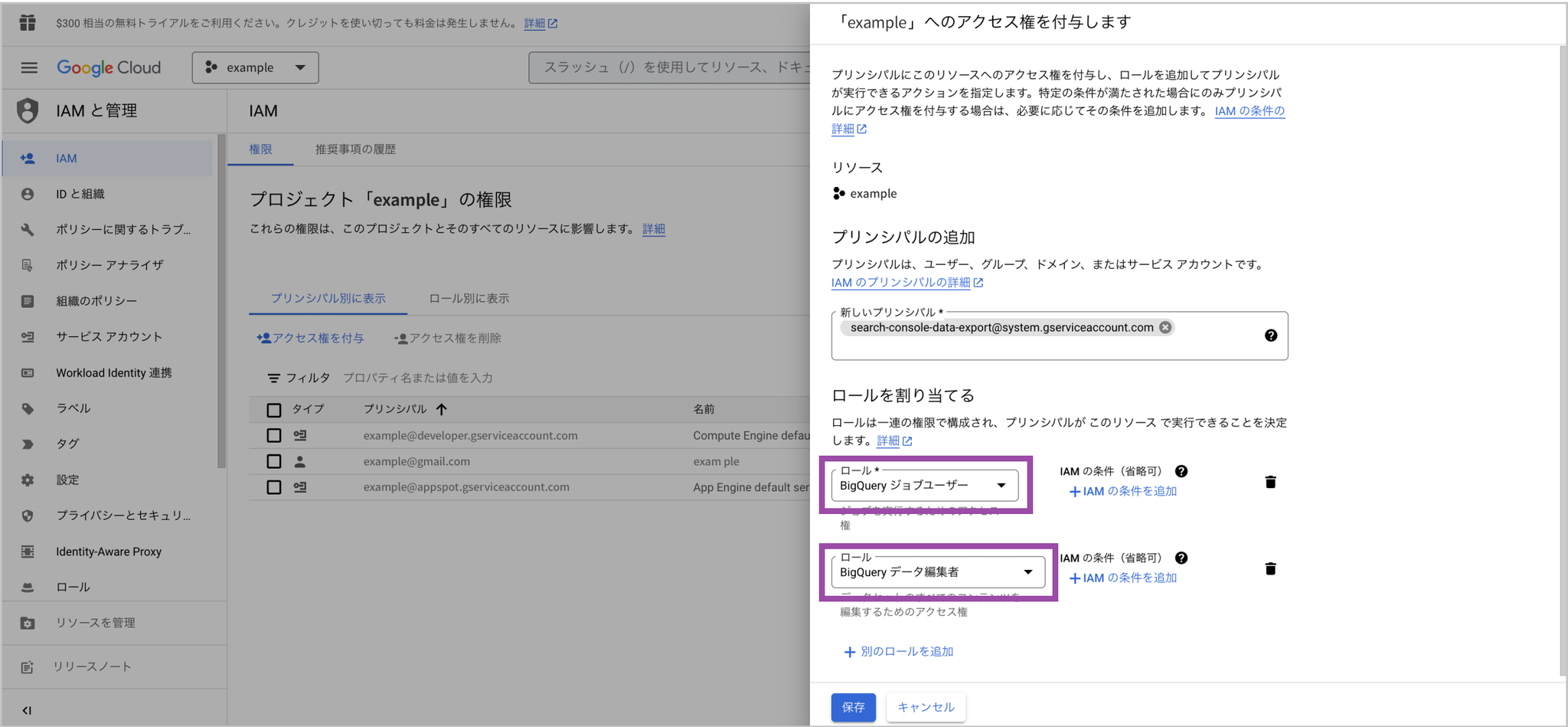Click the タグ sidebar icon
This screenshot has height=727, width=1568.
[x=28, y=444]
